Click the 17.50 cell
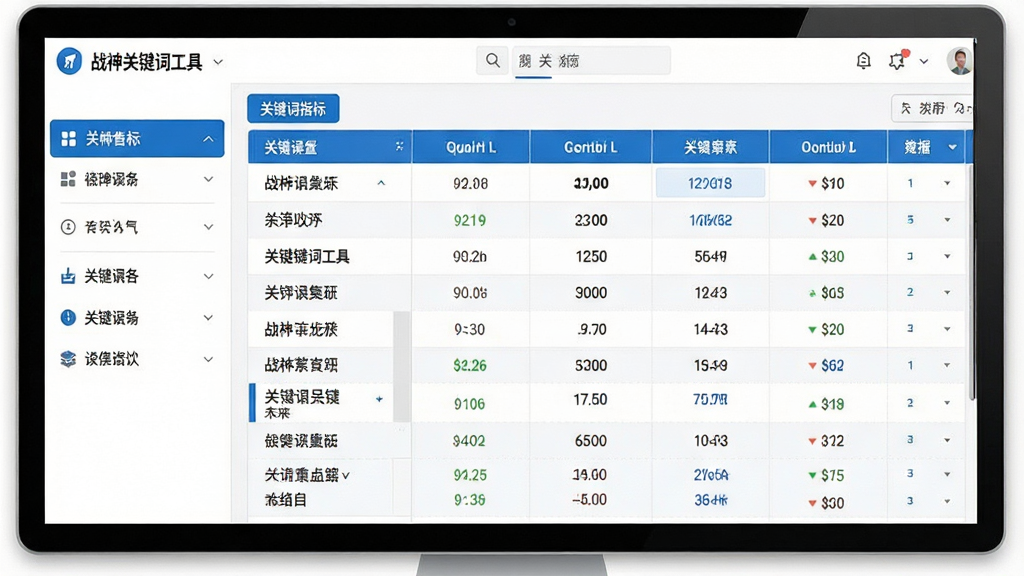1024x576 pixels. pos(590,399)
